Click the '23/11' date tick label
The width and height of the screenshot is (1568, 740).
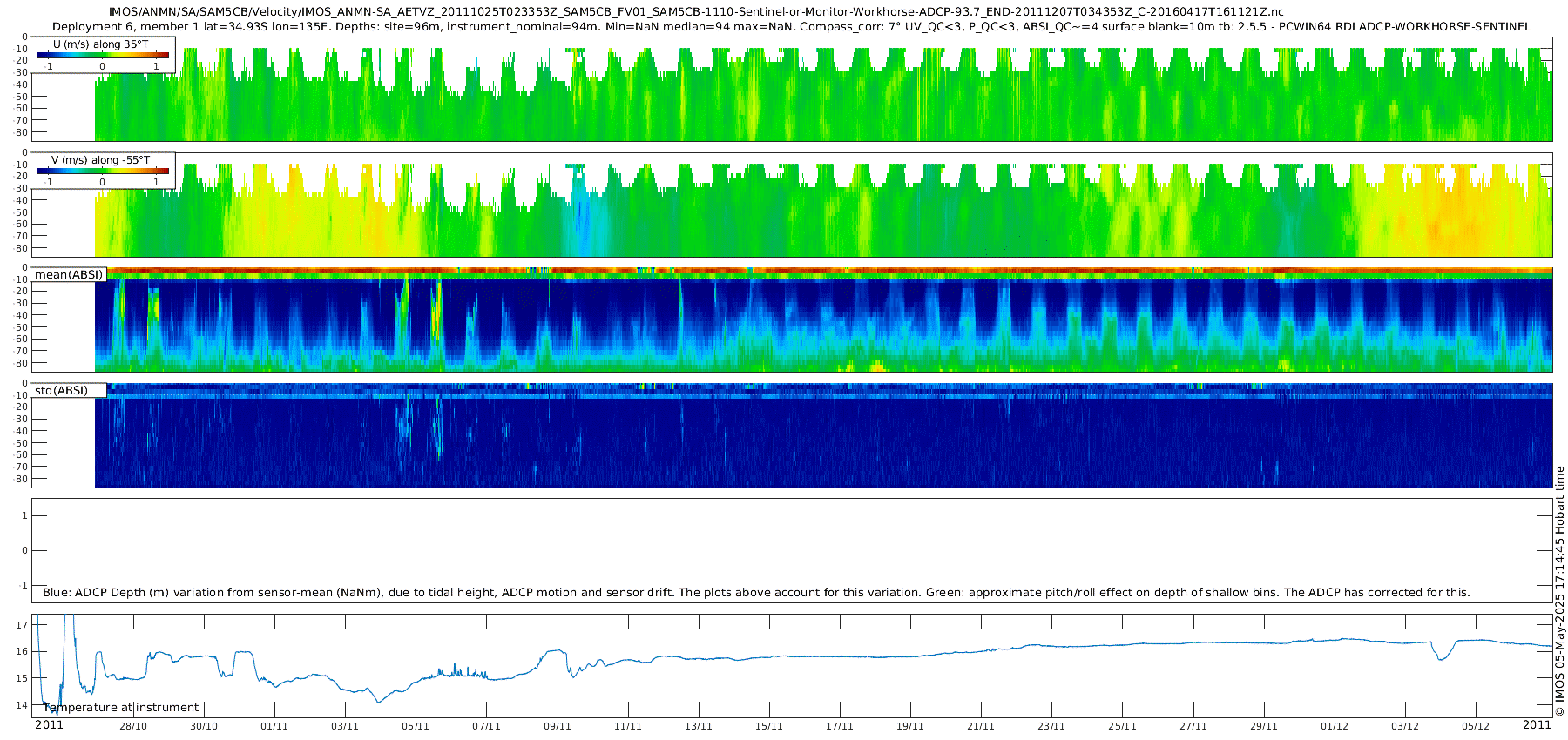click(x=1051, y=726)
